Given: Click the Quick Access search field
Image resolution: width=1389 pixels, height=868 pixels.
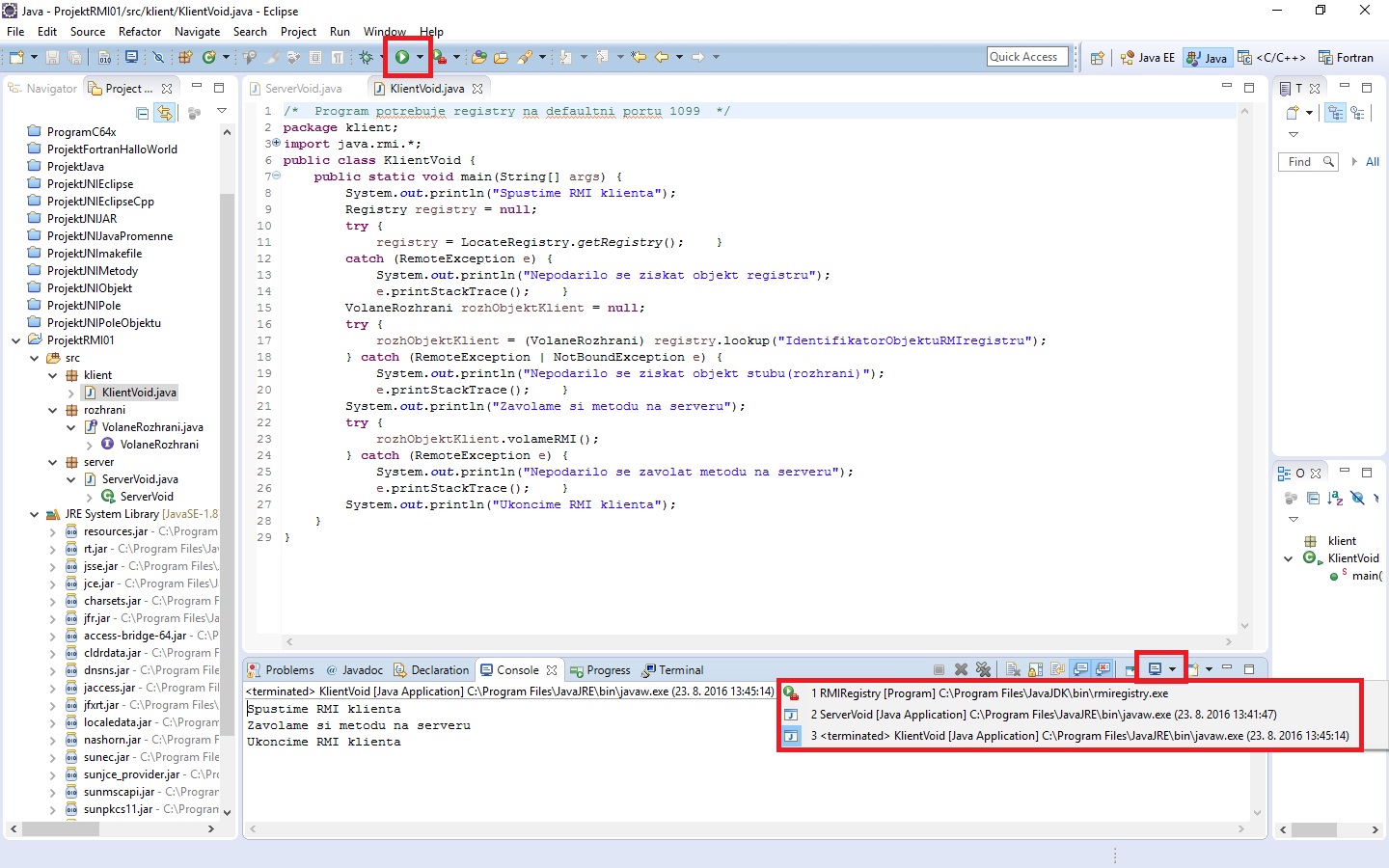Looking at the screenshot, I should [x=1027, y=57].
